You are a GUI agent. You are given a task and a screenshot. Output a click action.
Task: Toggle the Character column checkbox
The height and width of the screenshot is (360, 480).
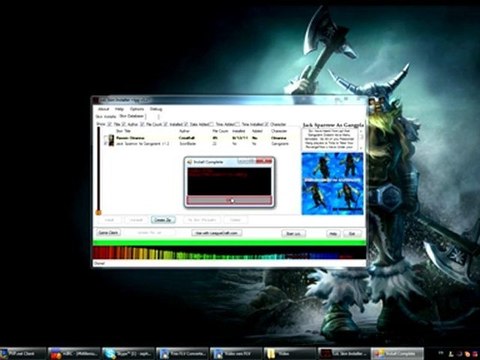tap(266, 124)
